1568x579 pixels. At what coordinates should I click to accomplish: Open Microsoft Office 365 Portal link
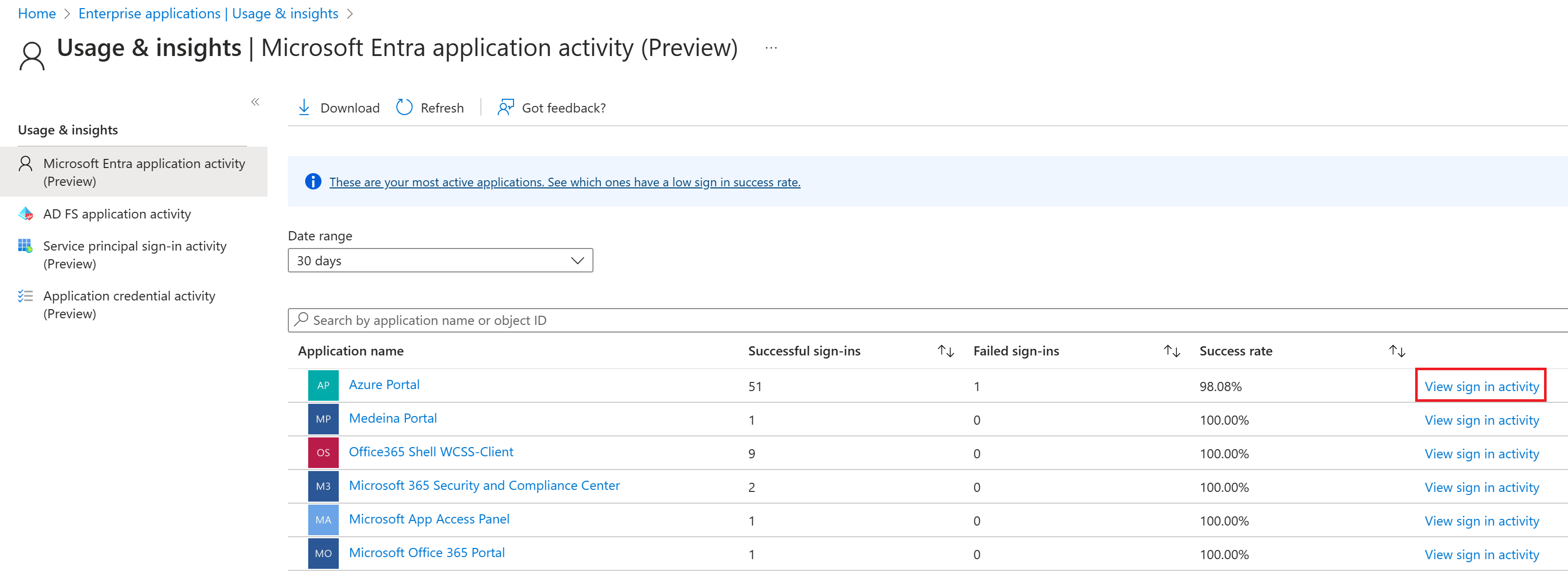427,552
